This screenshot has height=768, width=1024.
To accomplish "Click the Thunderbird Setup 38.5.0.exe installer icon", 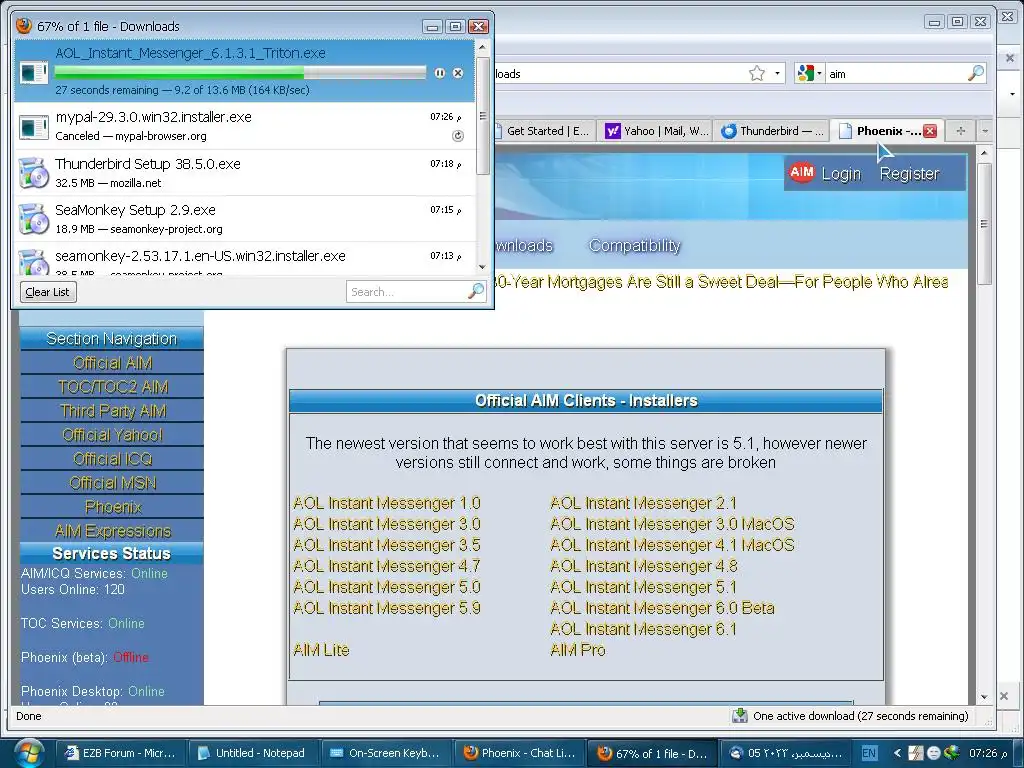I will [x=33, y=173].
